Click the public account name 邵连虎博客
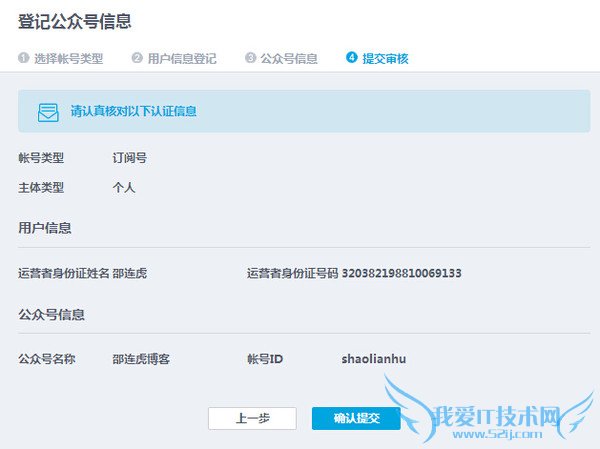600x449 pixels. click(x=141, y=359)
